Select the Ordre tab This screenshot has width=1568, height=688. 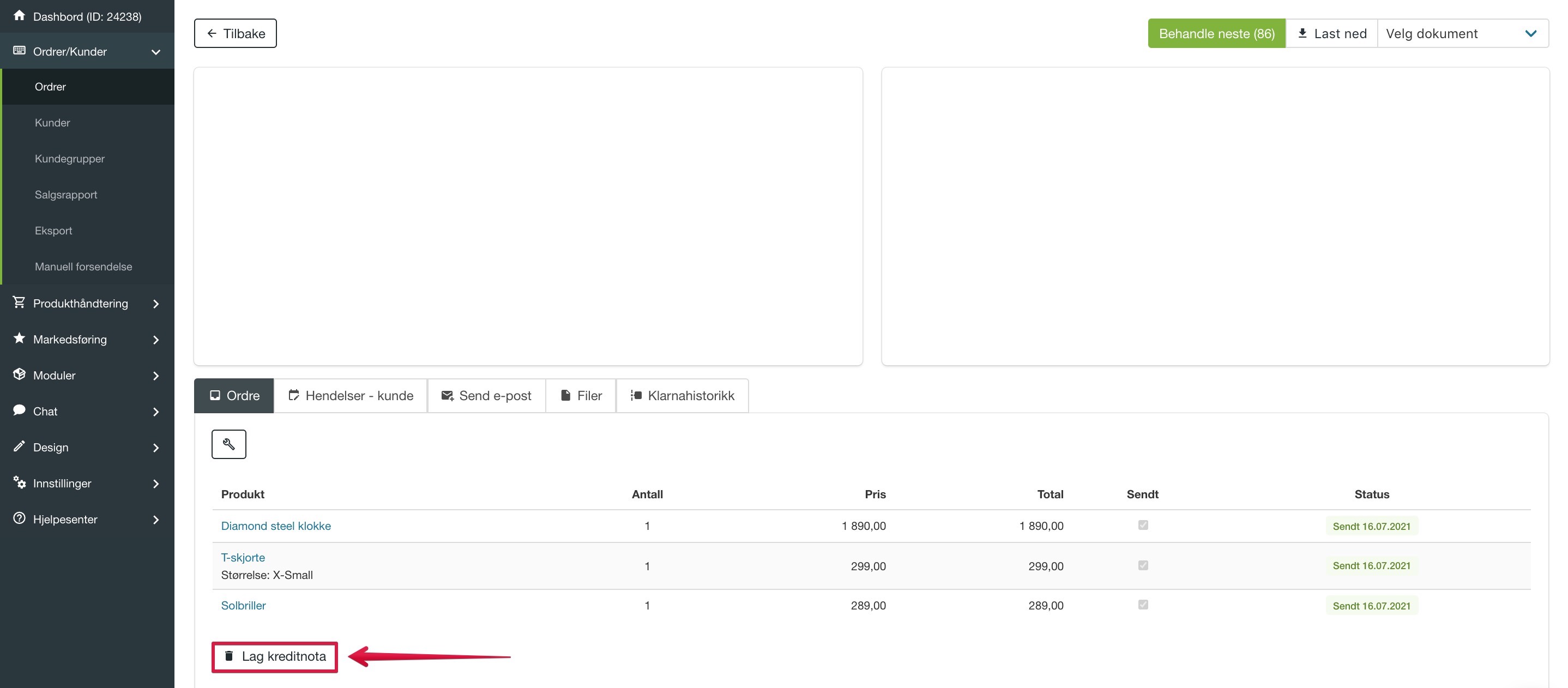click(234, 395)
